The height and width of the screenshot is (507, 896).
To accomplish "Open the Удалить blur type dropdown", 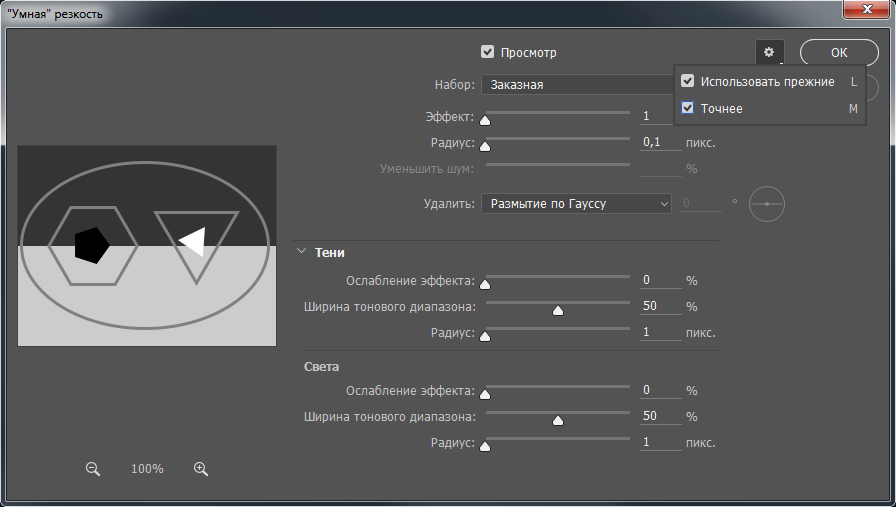I will pos(576,203).
